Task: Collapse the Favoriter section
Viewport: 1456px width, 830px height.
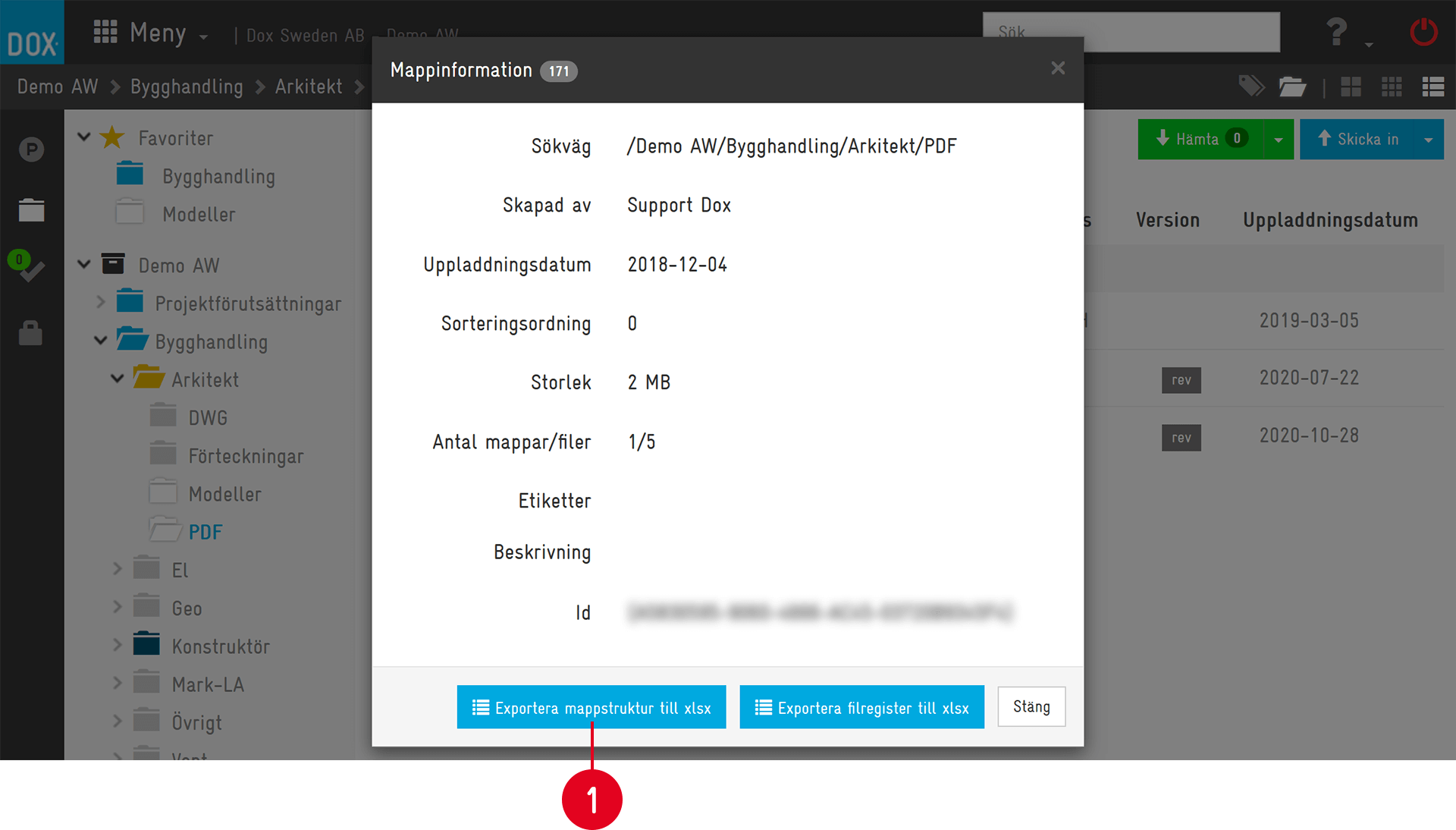Action: (x=84, y=137)
